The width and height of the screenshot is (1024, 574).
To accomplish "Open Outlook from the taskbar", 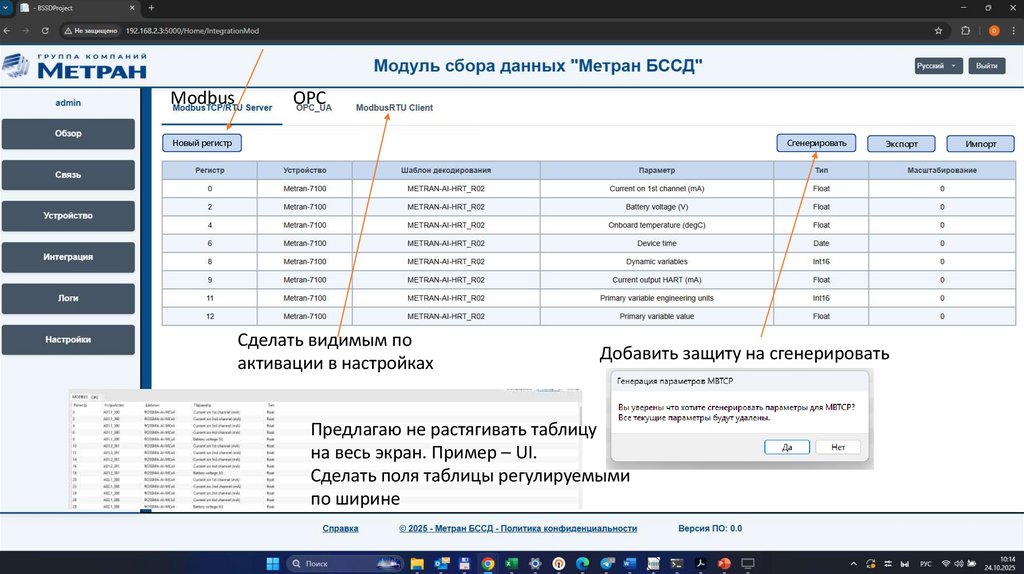I will (x=441, y=563).
